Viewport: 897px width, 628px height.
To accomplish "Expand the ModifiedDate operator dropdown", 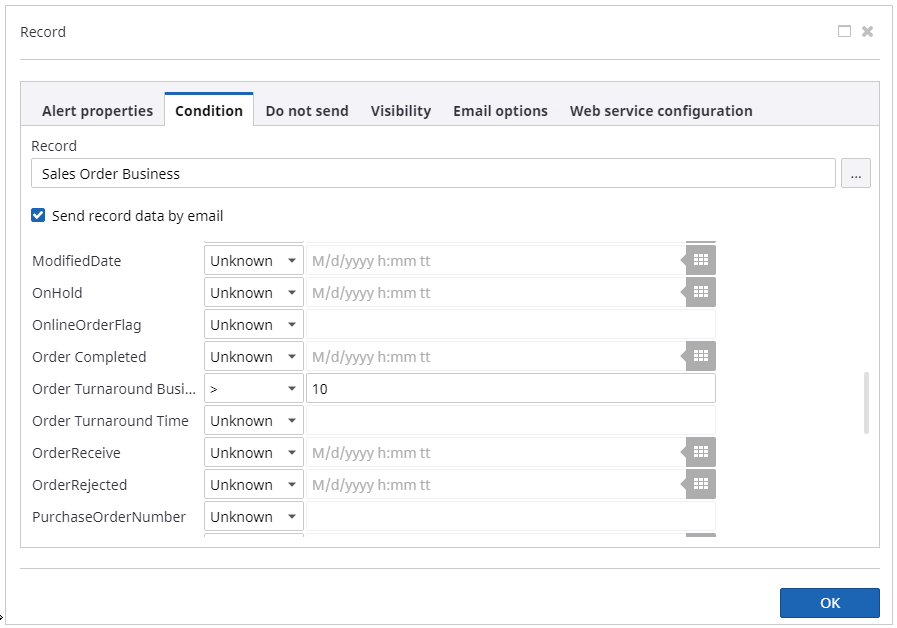I will (x=254, y=261).
